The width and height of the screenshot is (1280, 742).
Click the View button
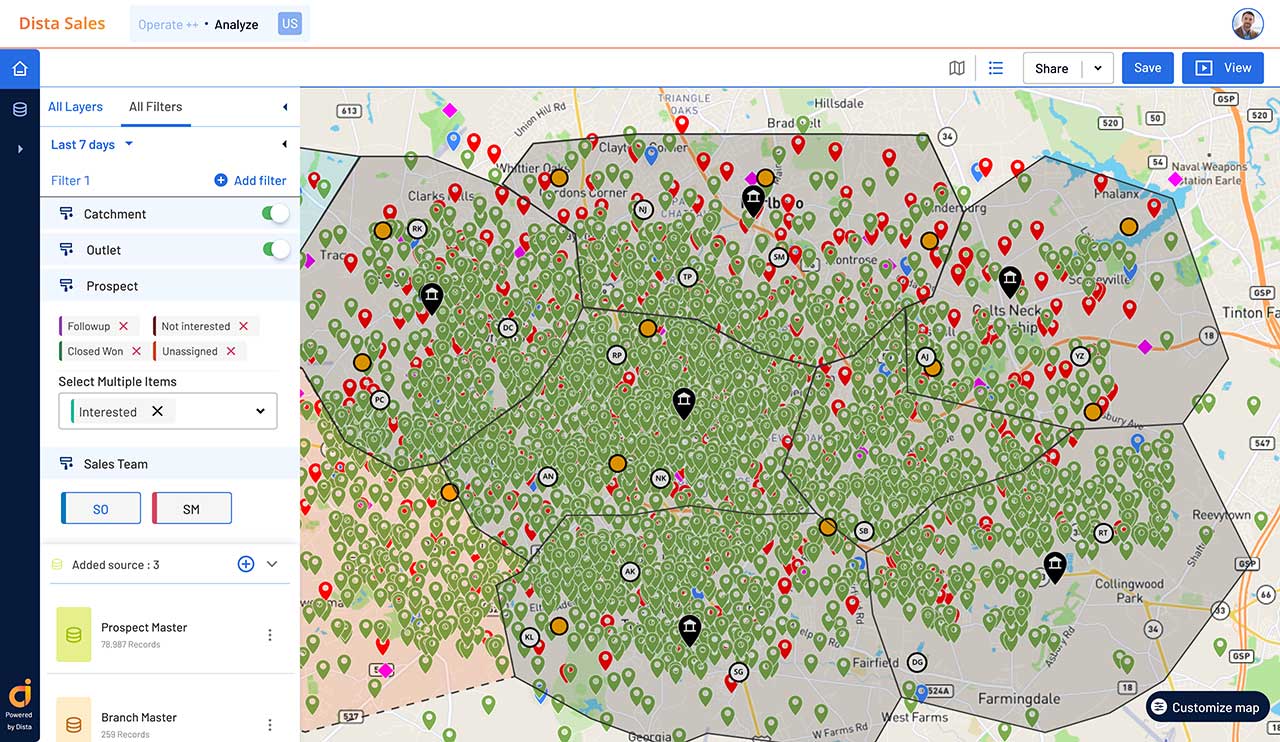click(x=1223, y=68)
